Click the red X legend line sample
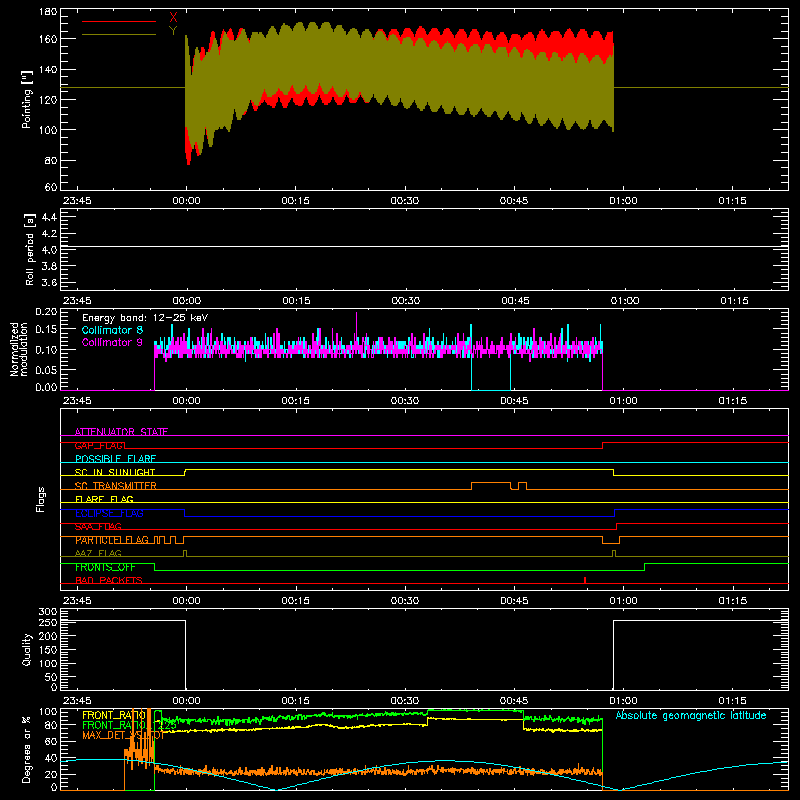 (x=119, y=21)
